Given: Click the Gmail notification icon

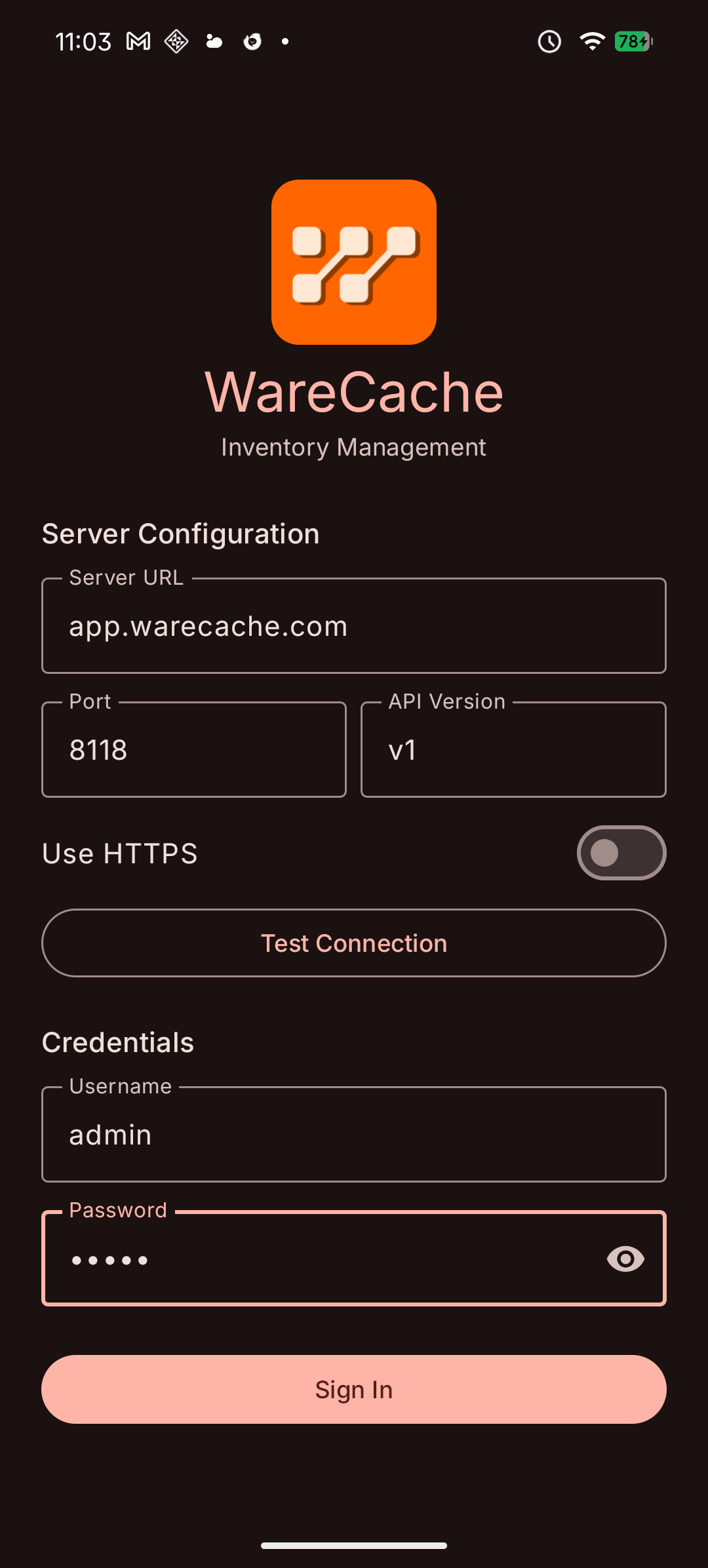Looking at the screenshot, I should 138,42.
